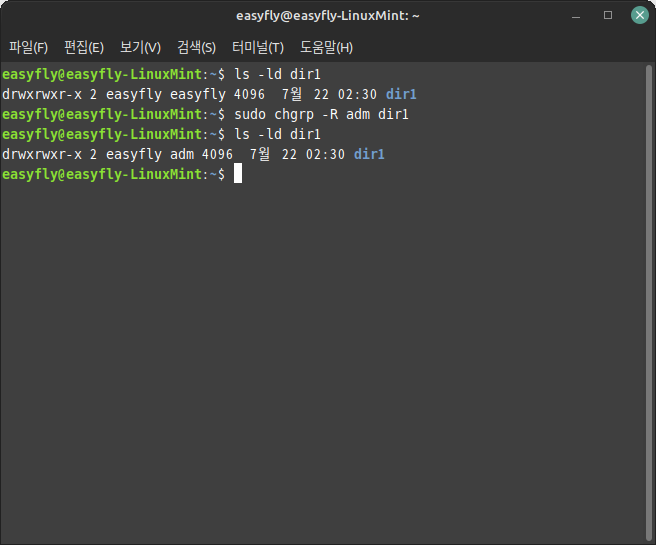Click blue dir1 in the easyfly easyfly line
Image resolution: width=656 pixels, height=545 pixels.
pos(401,95)
